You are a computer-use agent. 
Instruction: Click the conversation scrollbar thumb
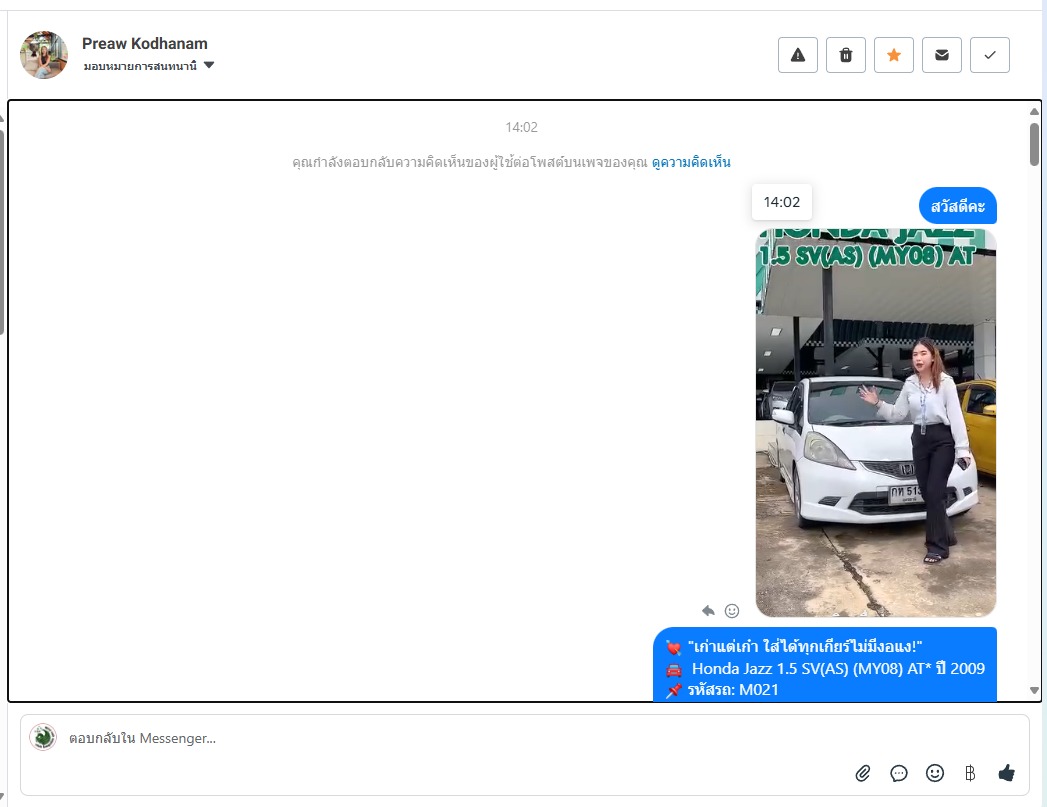1034,144
